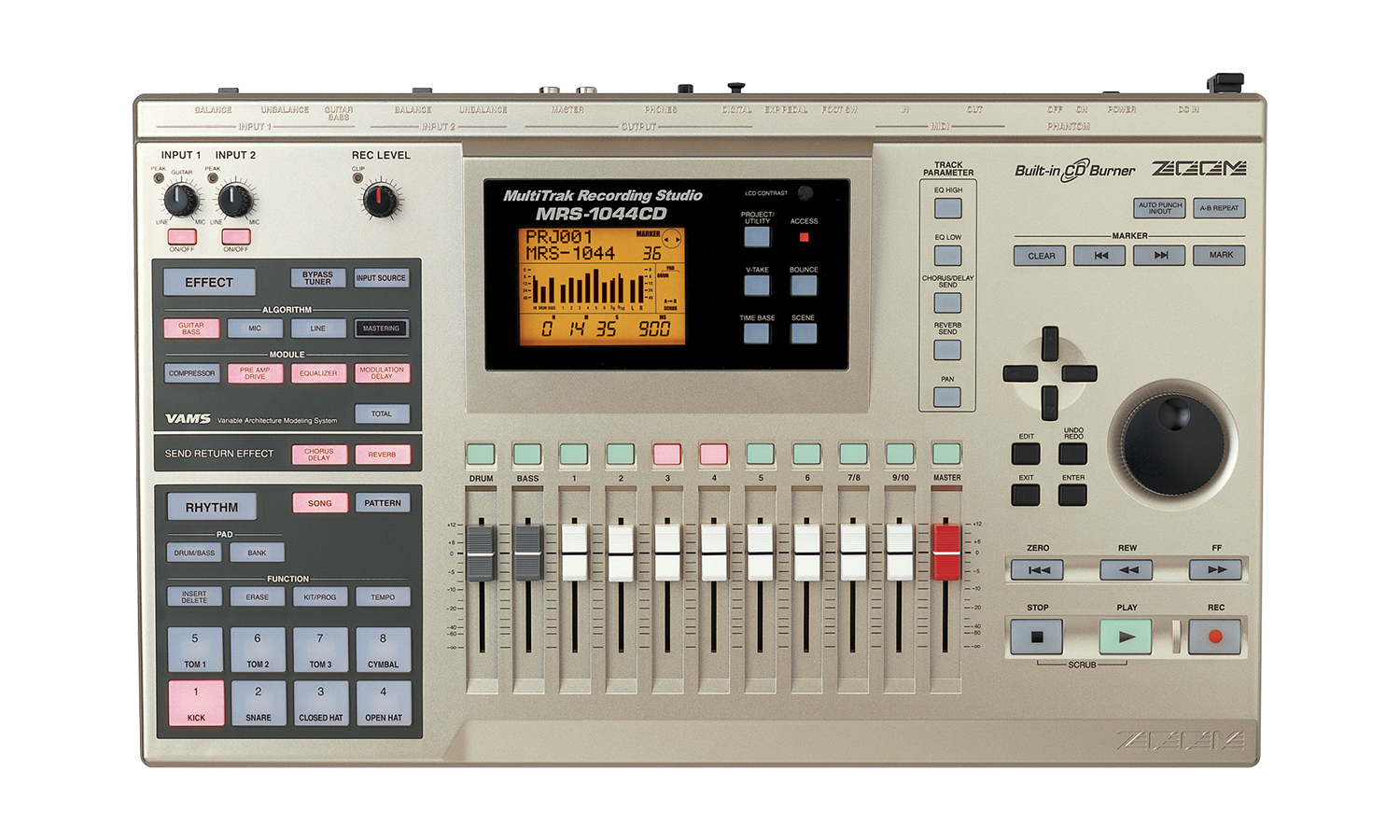Image resolution: width=1400 pixels, height=840 pixels.
Task: Jump to previous marker button
Action: (x=1100, y=255)
